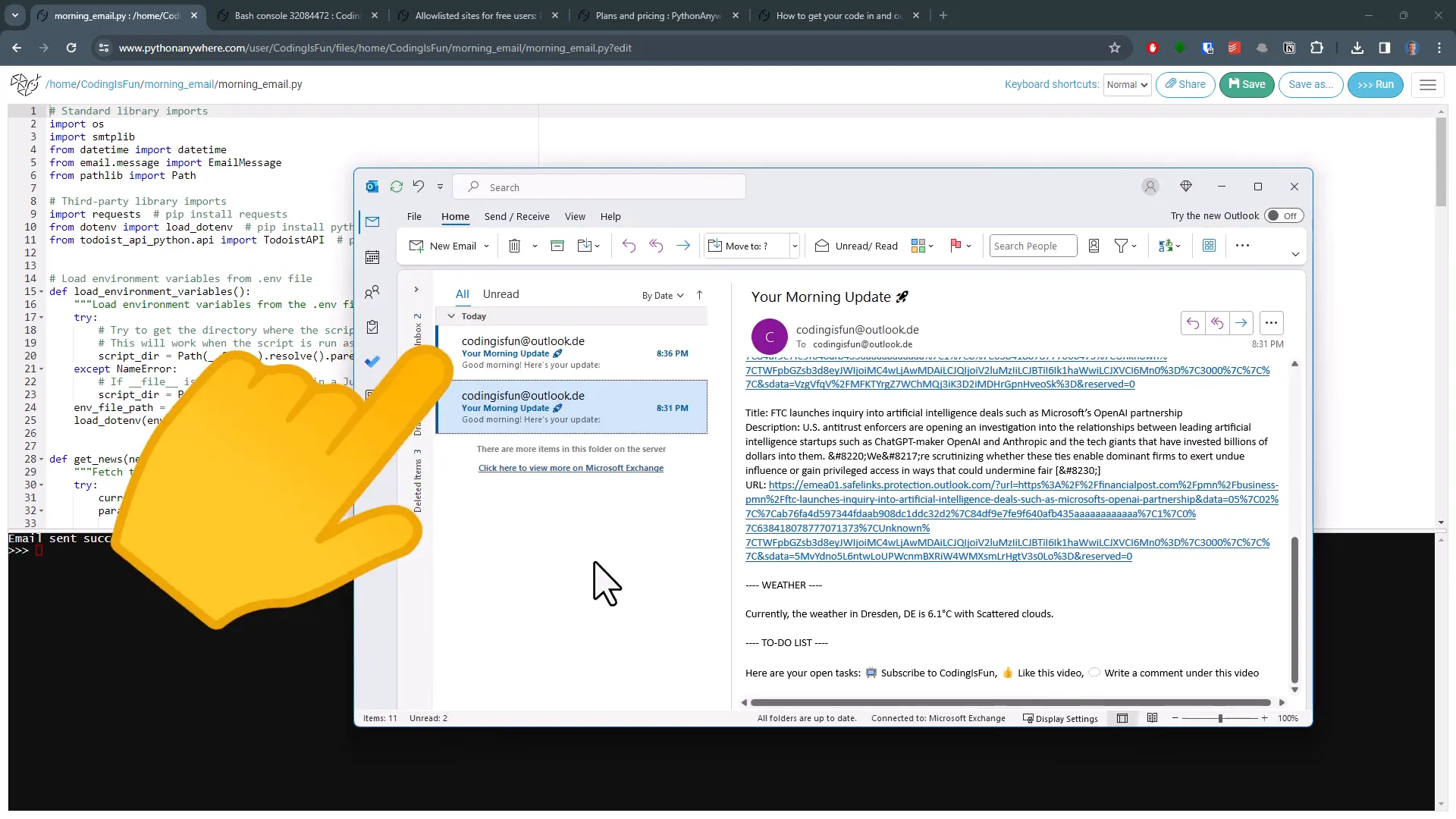Toggle Unread/Read status of the message

click(x=856, y=246)
